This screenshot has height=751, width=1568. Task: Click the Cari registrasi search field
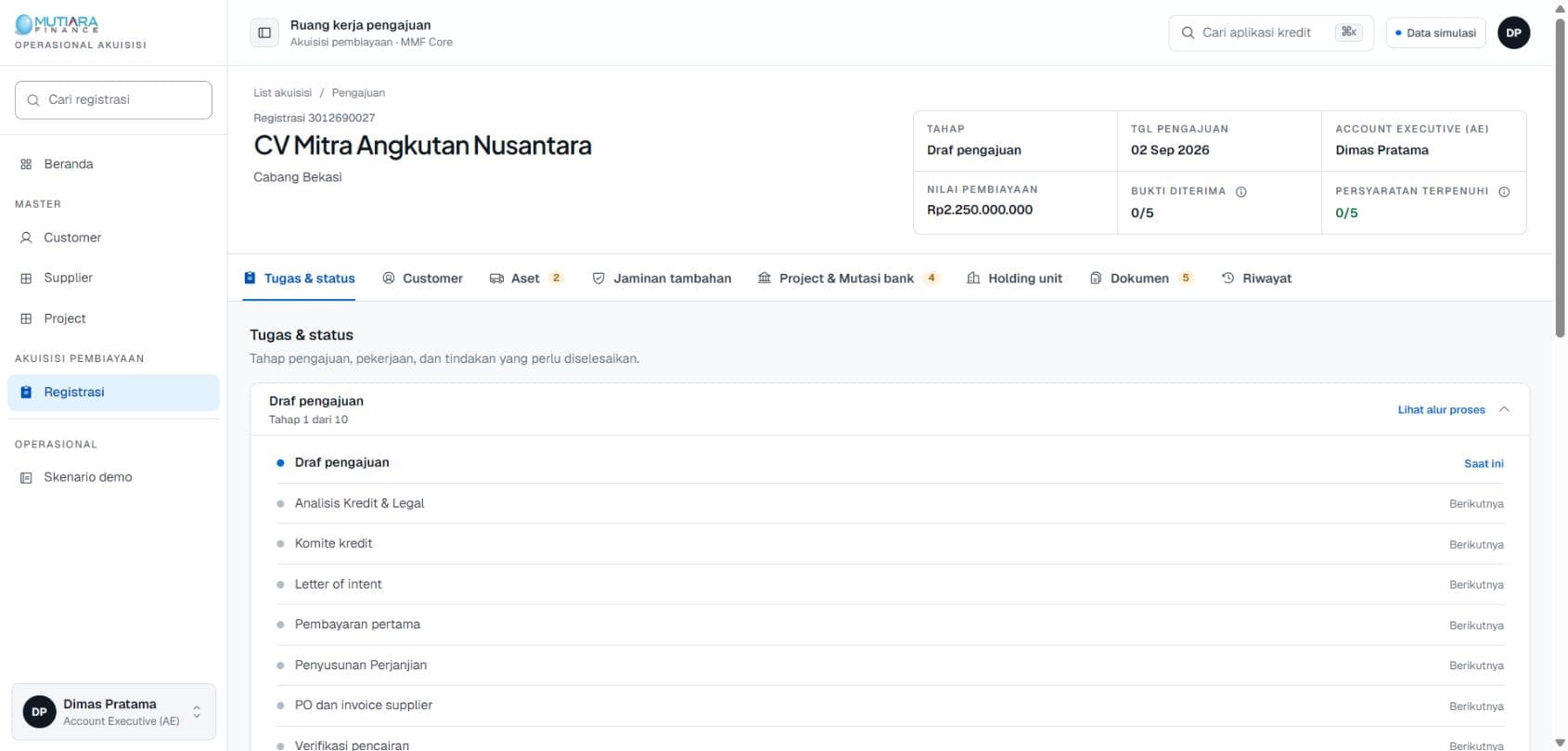113,100
